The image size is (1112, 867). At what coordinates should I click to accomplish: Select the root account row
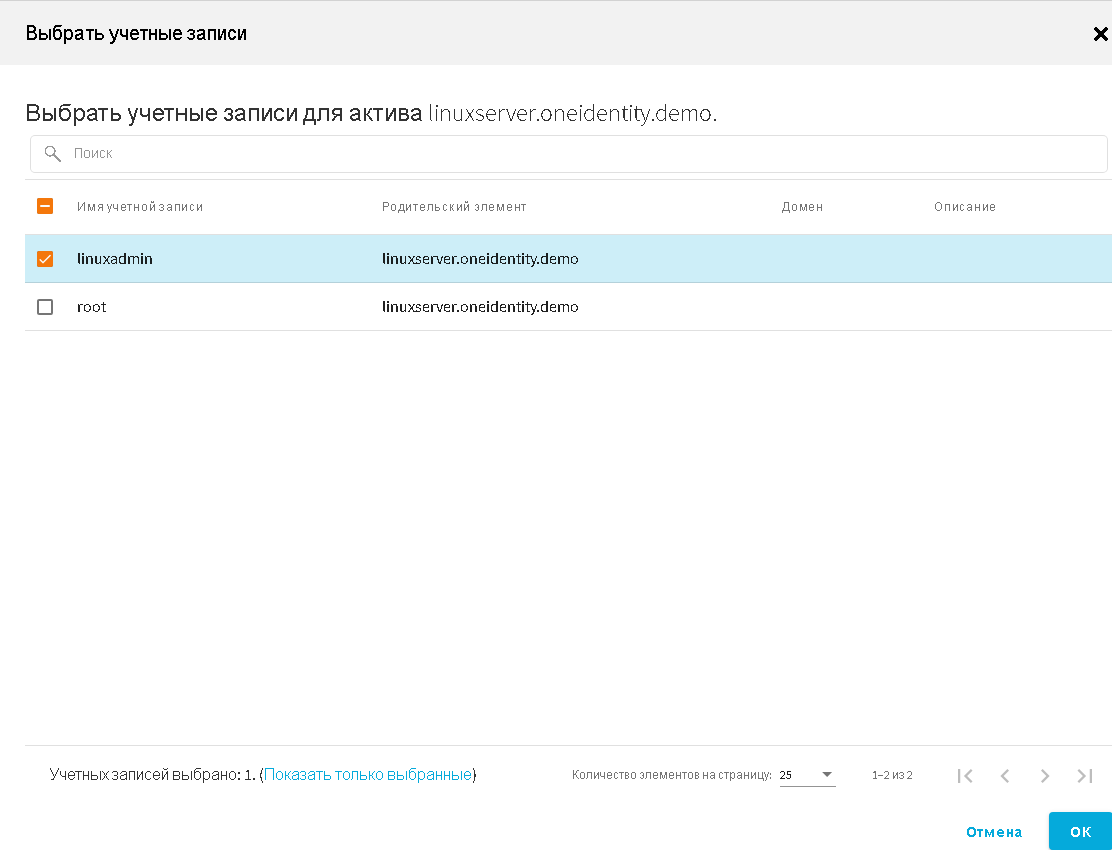pyautogui.click(x=600, y=307)
